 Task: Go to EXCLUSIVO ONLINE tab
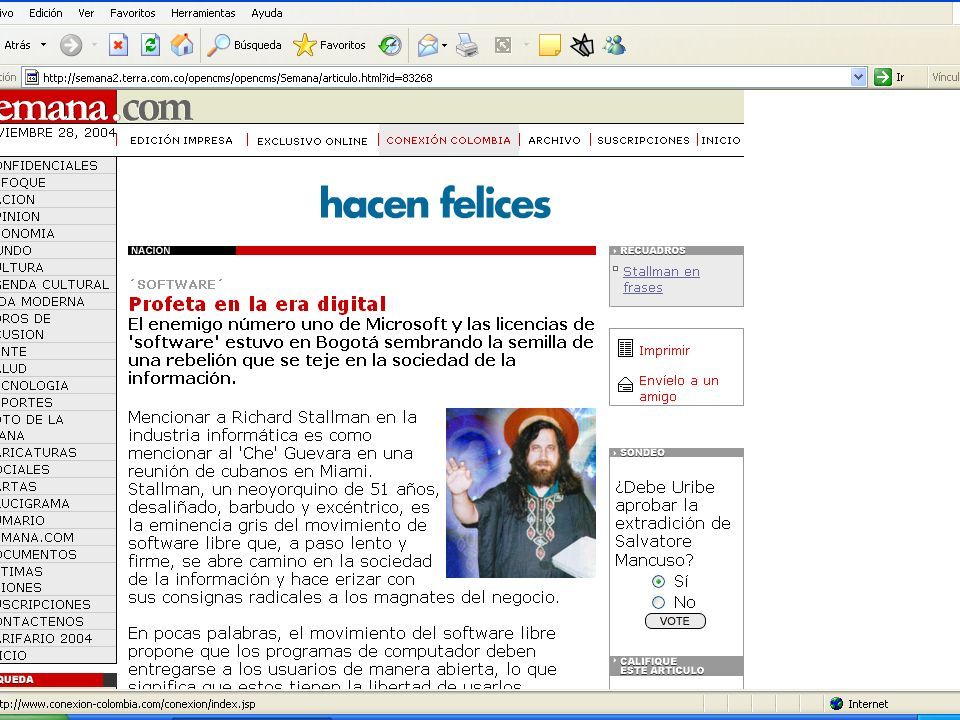tap(312, 141)
